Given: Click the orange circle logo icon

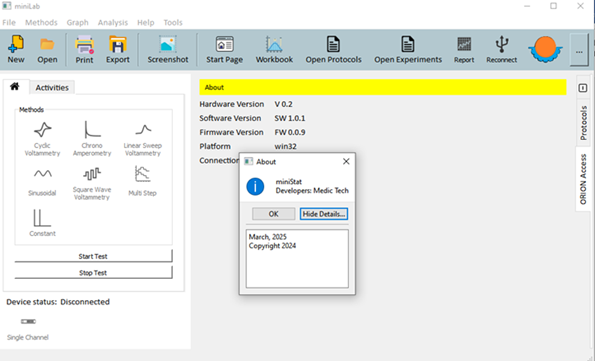Looking at the screenshot, I should (545, 49).
